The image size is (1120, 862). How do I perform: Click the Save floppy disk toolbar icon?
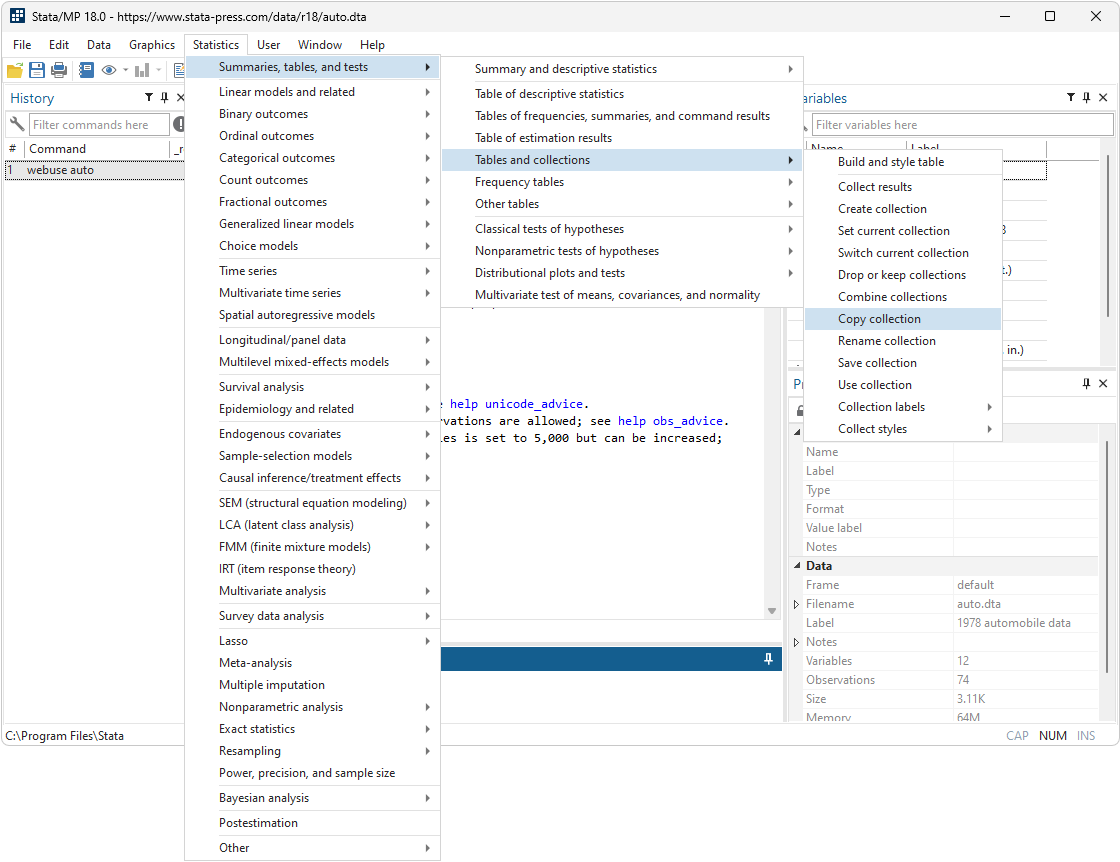pyautogui.click(x=36, y=70)
